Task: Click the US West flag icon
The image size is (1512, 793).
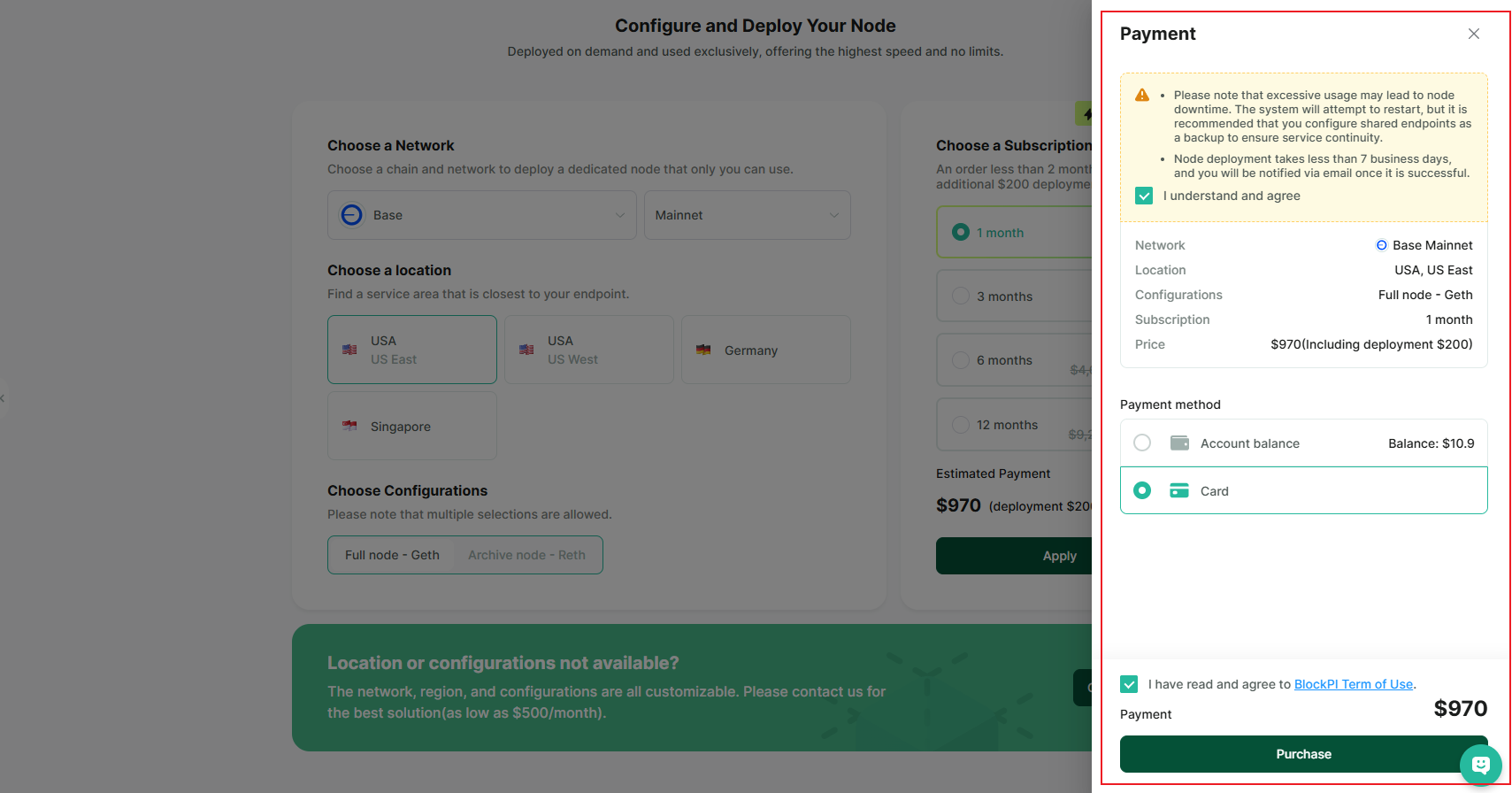Action: point(526,350)
